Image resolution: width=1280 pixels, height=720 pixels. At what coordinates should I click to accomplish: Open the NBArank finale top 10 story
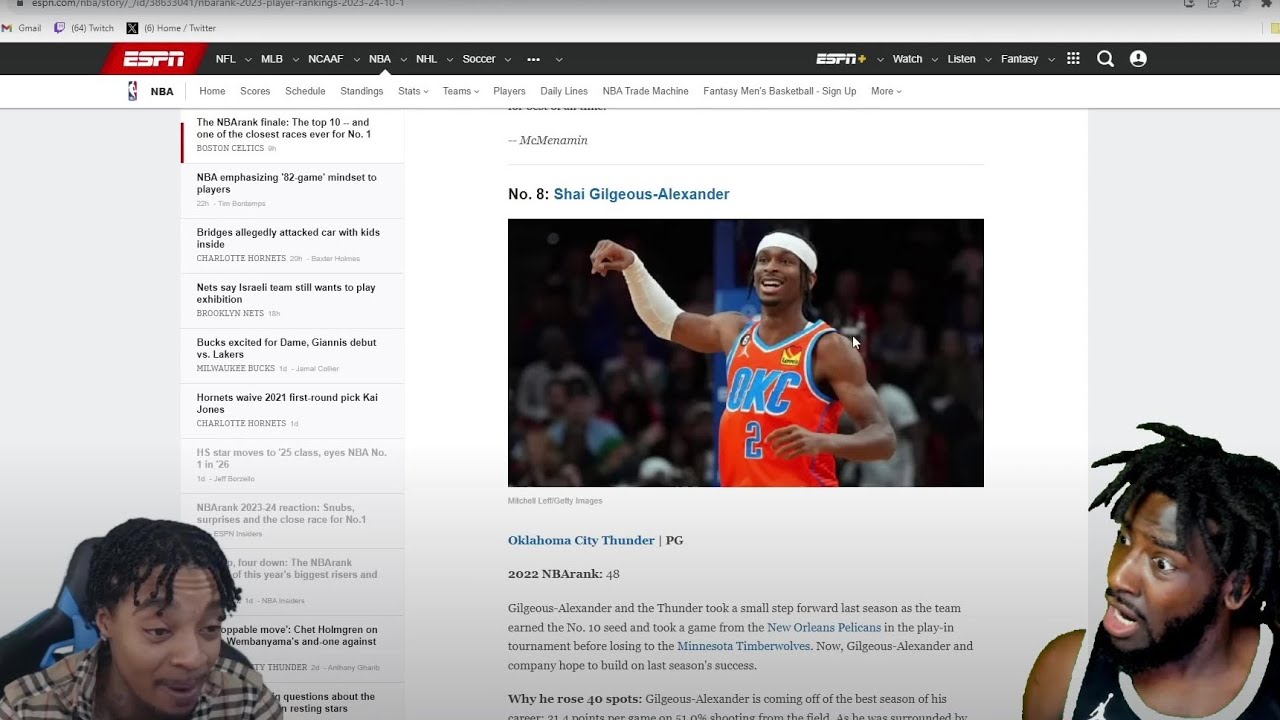[284, 128]
